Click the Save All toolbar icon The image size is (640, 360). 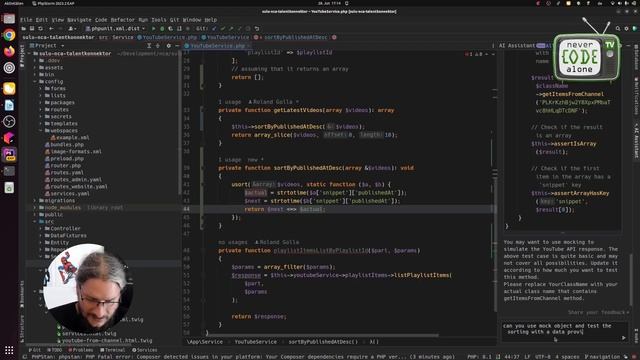coord(32,29)
